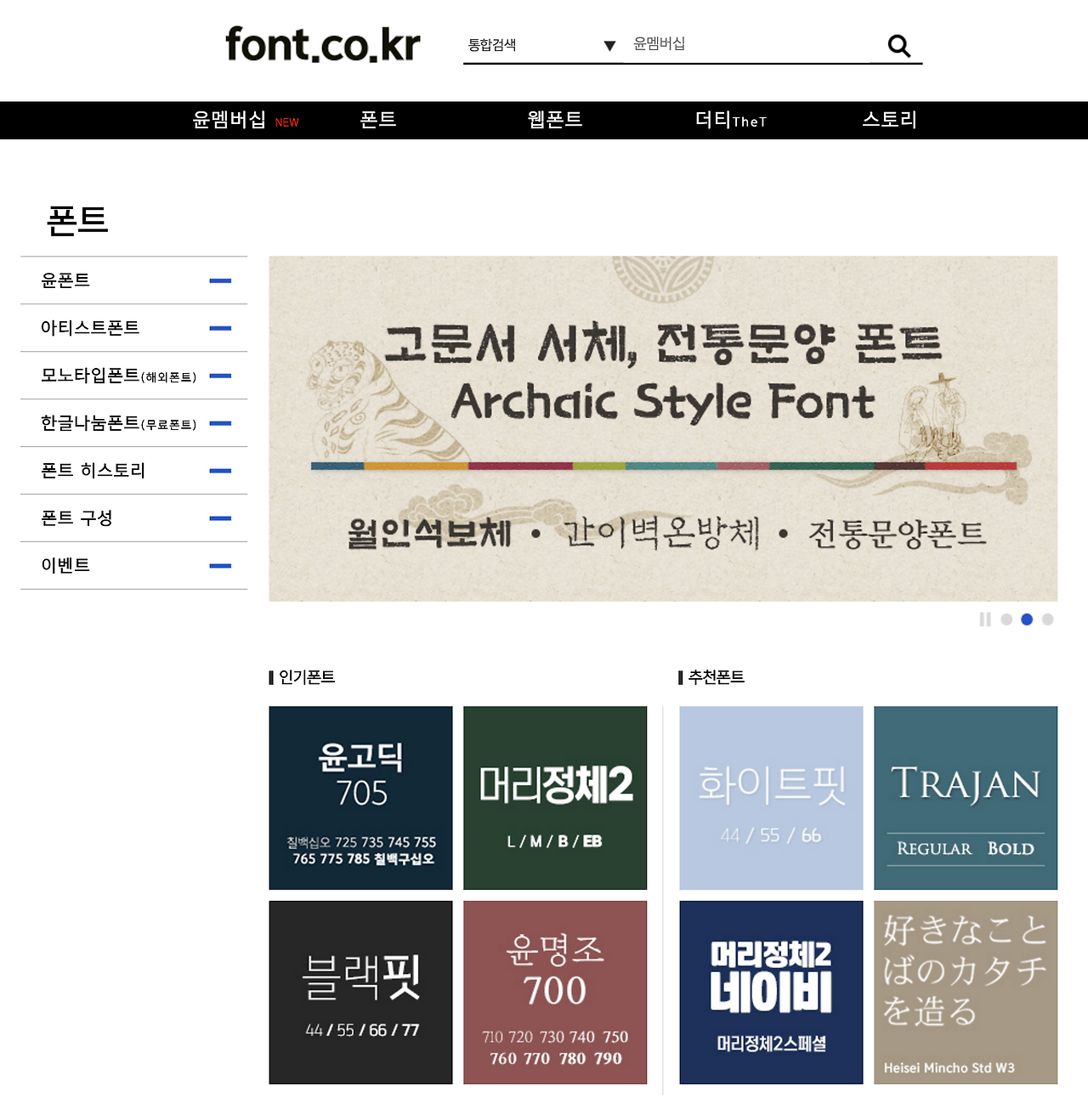Select the active second banner slide dot

(1027, 619)
